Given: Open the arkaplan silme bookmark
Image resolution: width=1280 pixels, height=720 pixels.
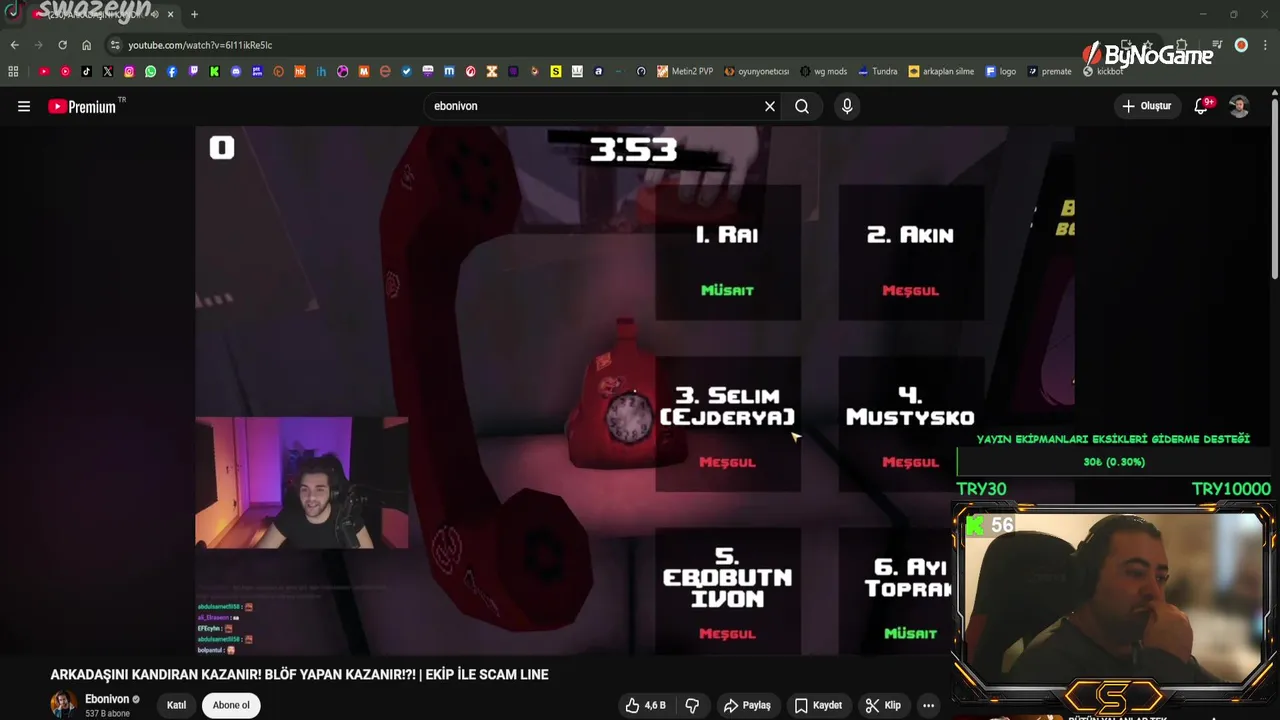Looking at the screenshot, I should (941, 72).
